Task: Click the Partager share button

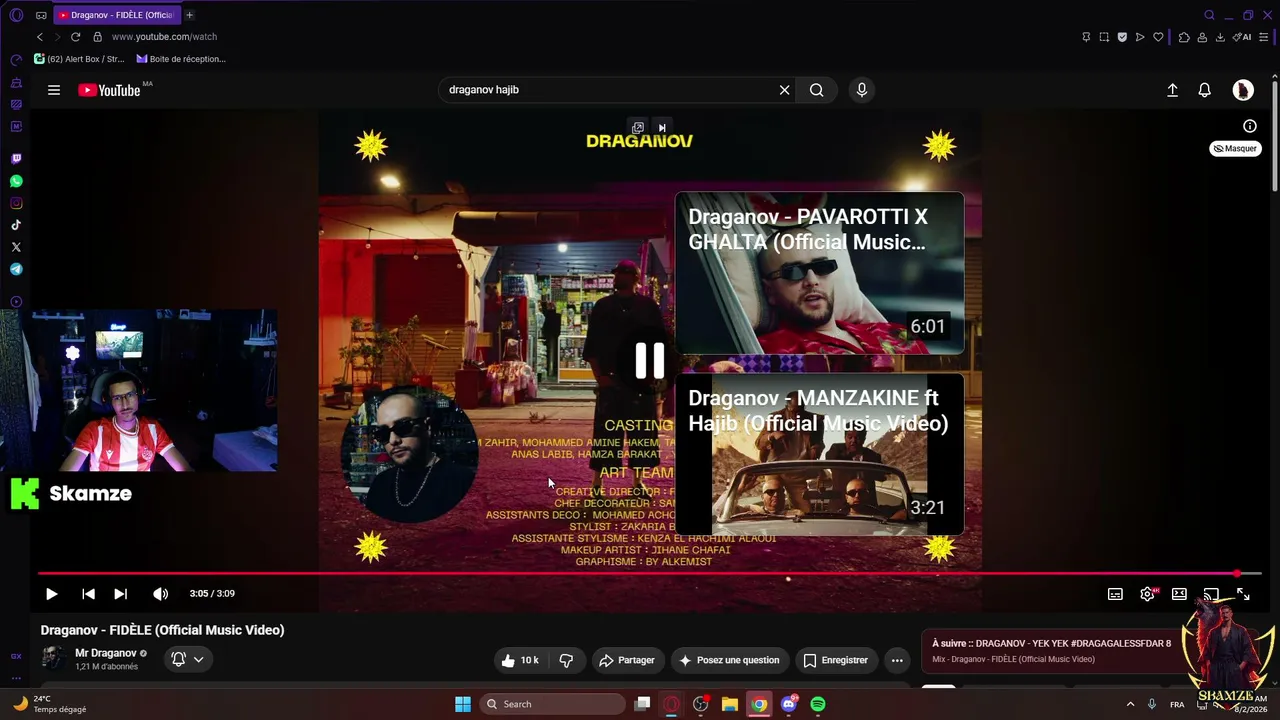Action: (x=626, y=660)
